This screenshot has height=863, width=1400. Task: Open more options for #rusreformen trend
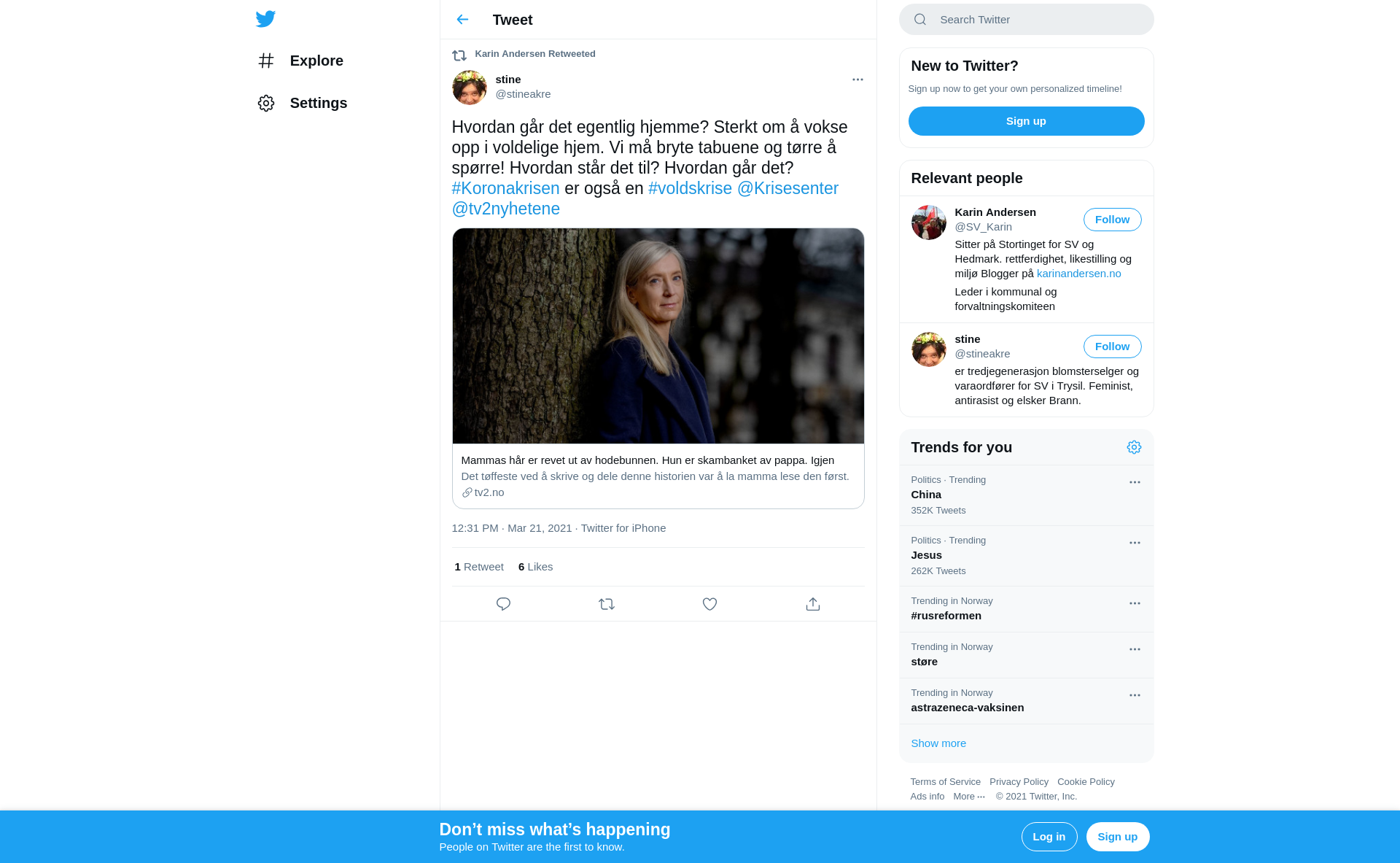click(1135, 603)
